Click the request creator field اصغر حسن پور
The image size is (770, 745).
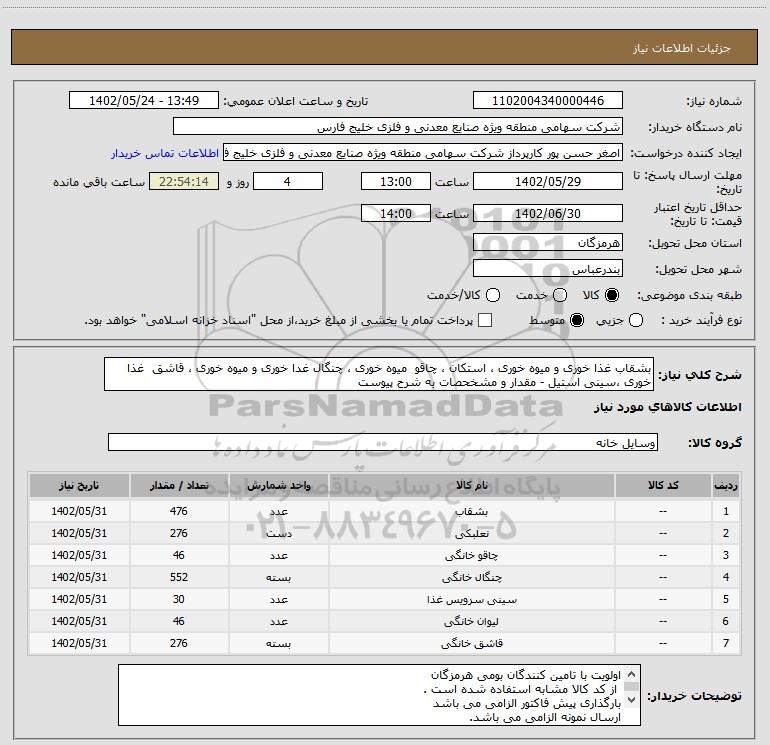coord(423,153)
